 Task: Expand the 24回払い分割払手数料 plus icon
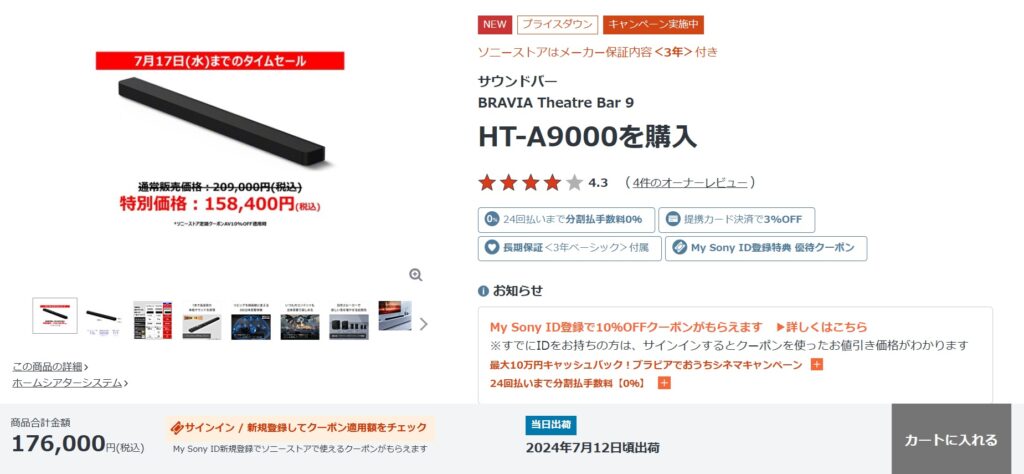(x=664, y=383)
